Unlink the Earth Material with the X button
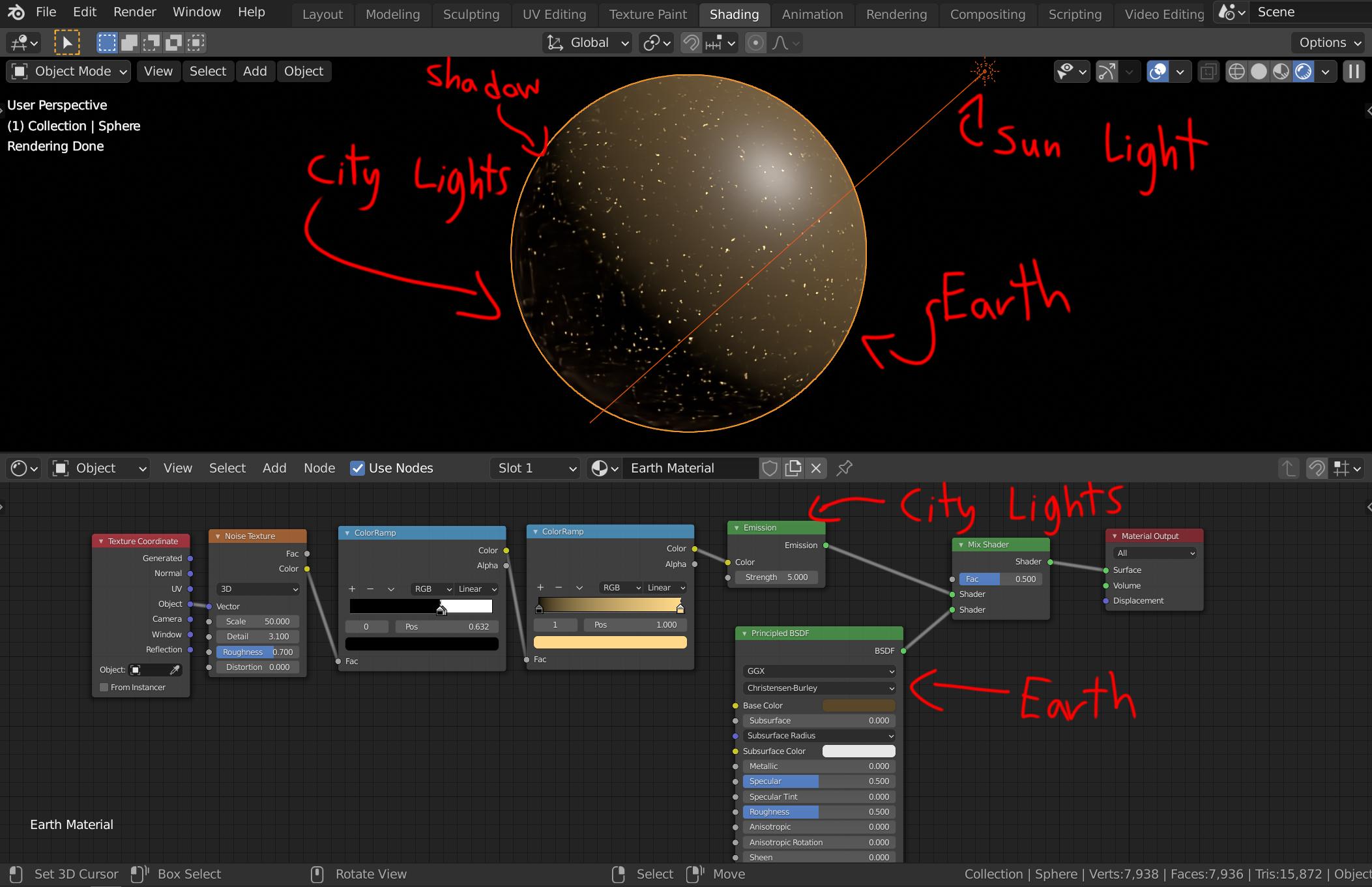1372x887 pixels. 816,468
